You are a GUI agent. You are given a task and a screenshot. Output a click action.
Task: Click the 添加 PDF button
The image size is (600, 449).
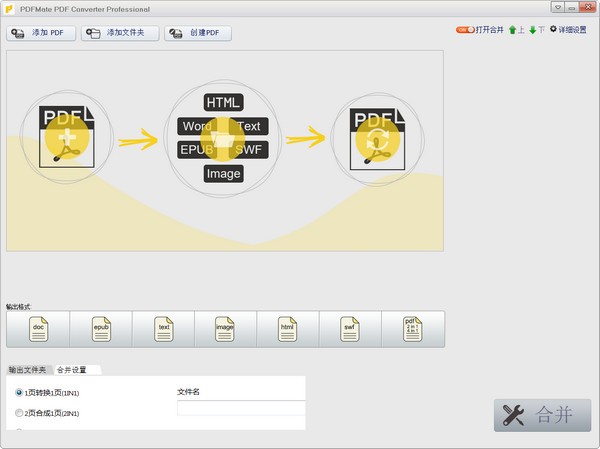click(41, 33)
